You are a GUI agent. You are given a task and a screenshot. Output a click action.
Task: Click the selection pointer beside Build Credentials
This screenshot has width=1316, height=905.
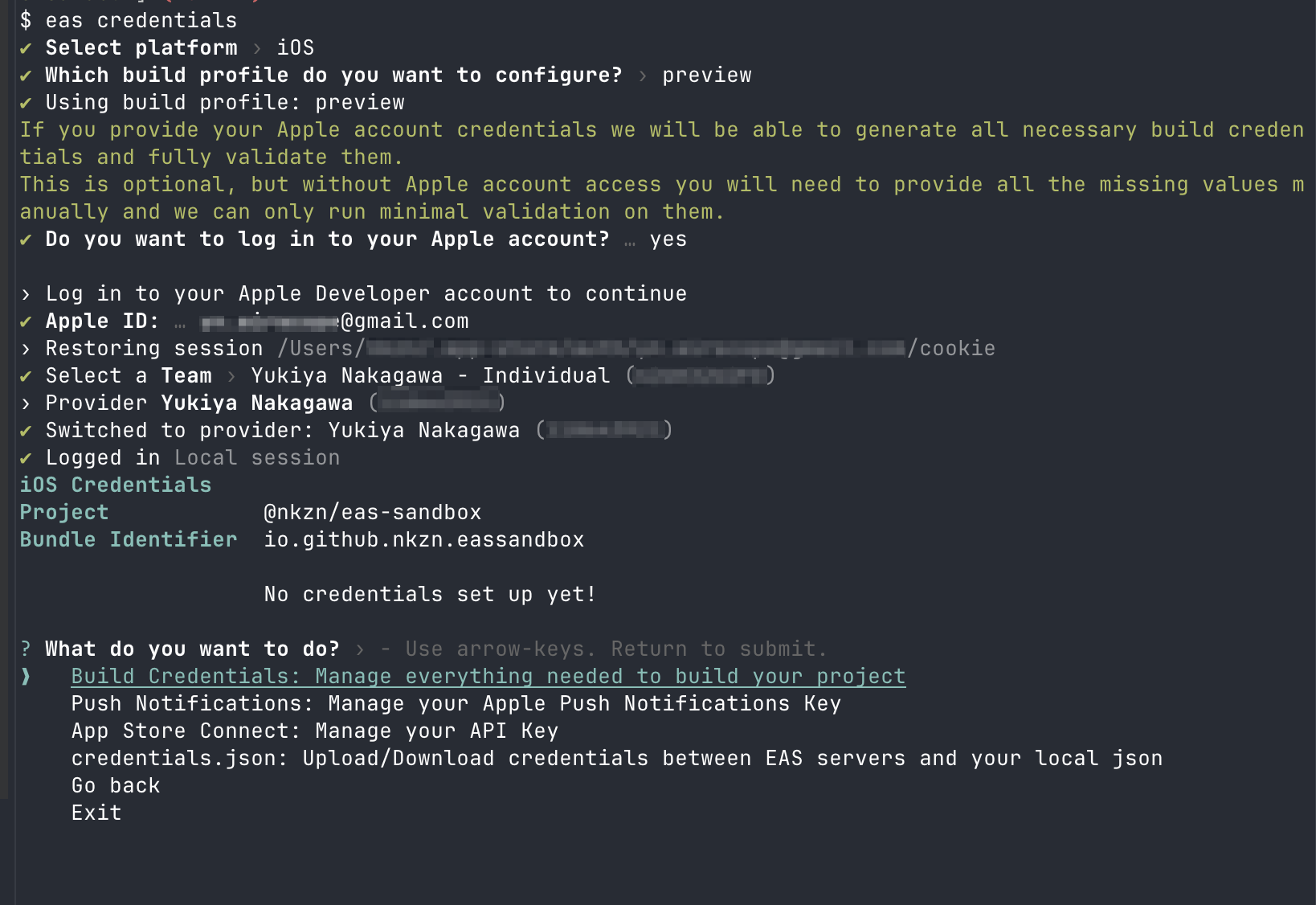pos(27,677)
